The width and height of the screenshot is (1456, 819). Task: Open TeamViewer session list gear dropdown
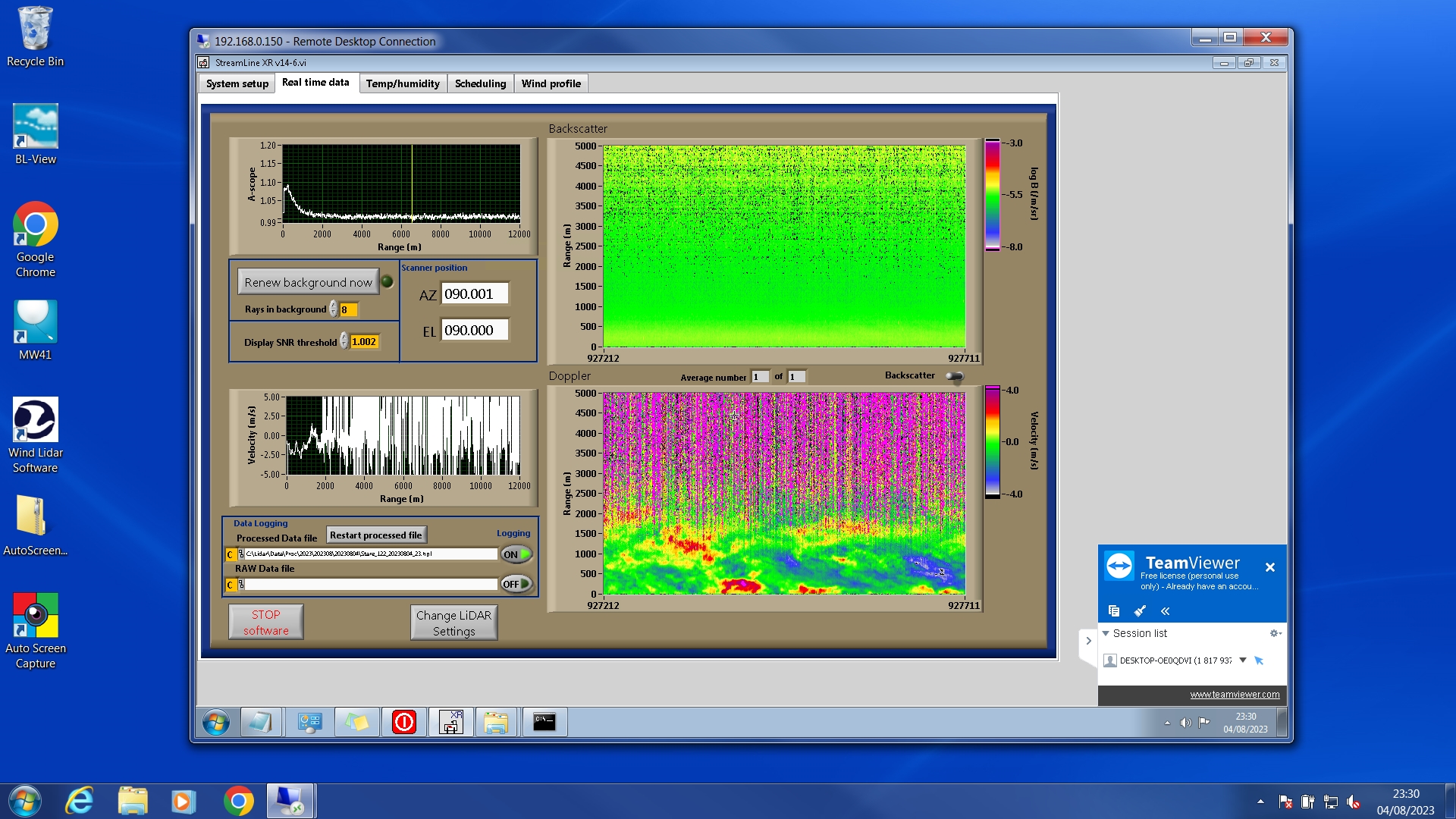(x=1275, y=633)
